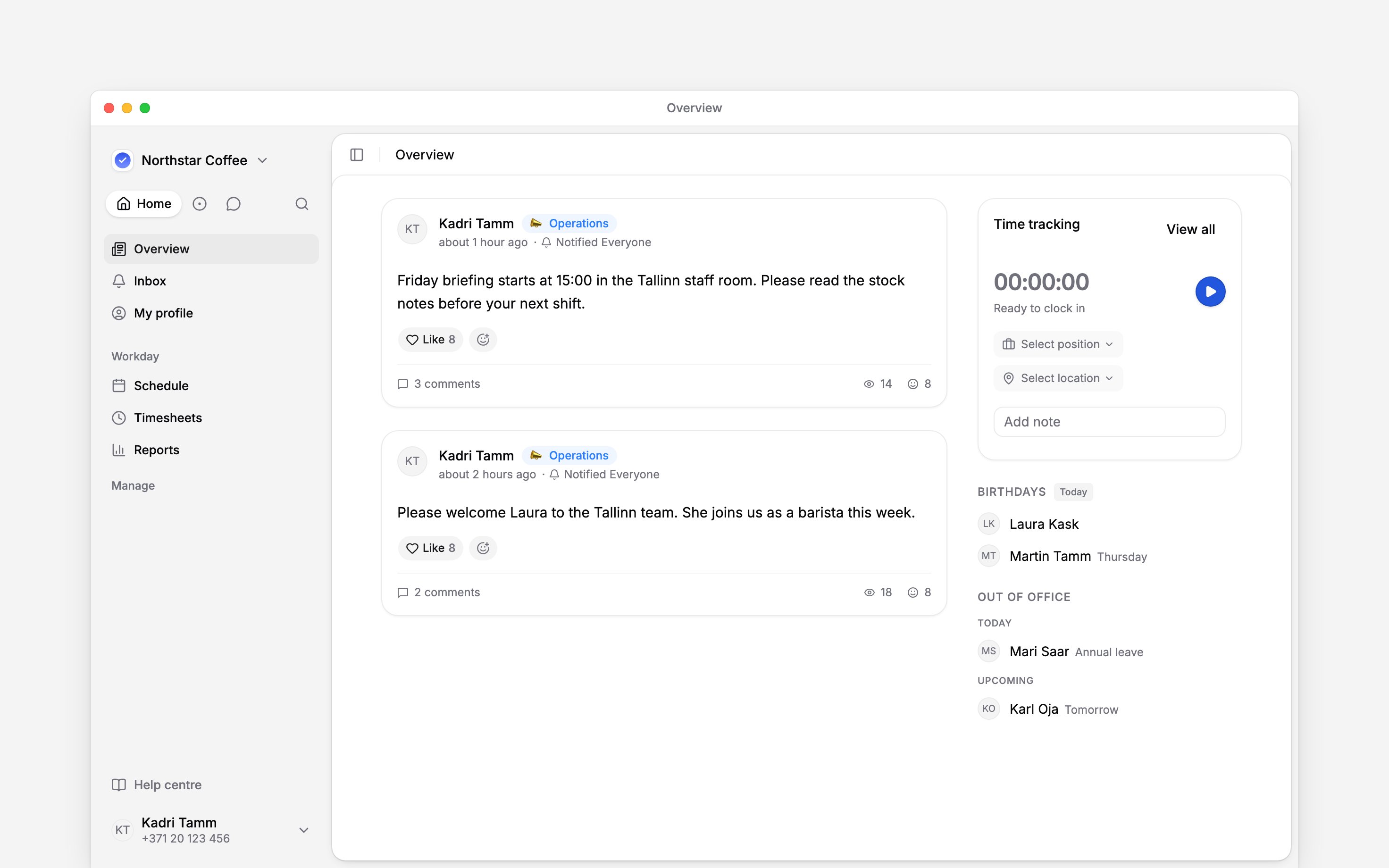1389x868 pixels.
Task: Click the Northstar Coffee logo badge
Action: pos(122,160)
